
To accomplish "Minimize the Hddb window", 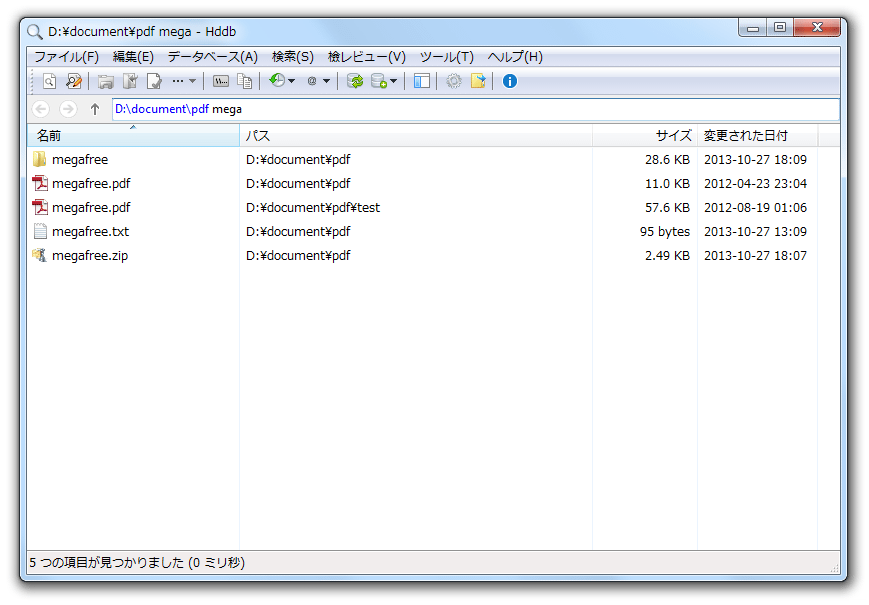I will 753,28.
